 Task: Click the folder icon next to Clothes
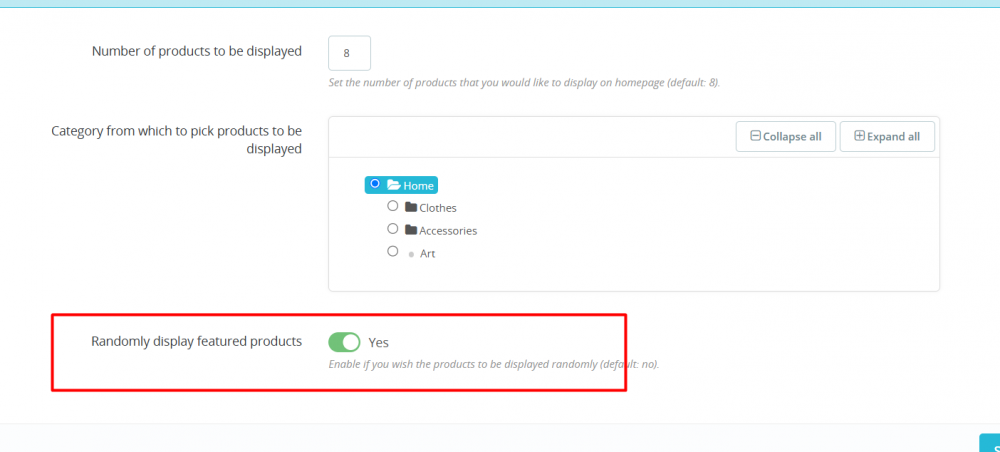411,207
